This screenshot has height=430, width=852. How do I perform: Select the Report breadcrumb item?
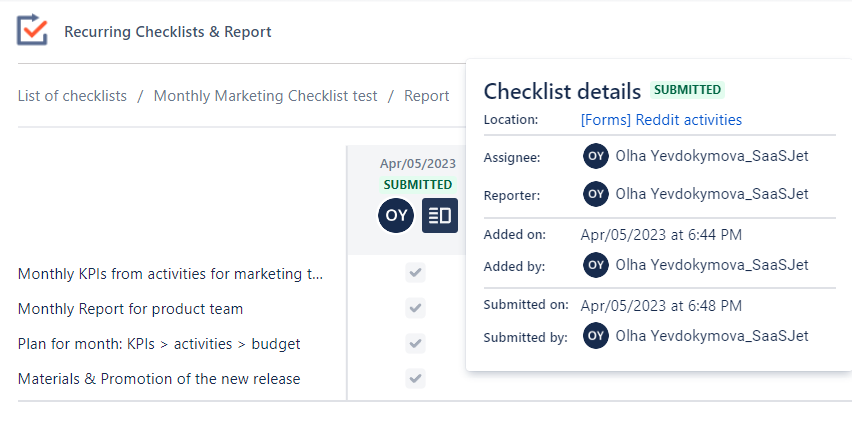426,96
